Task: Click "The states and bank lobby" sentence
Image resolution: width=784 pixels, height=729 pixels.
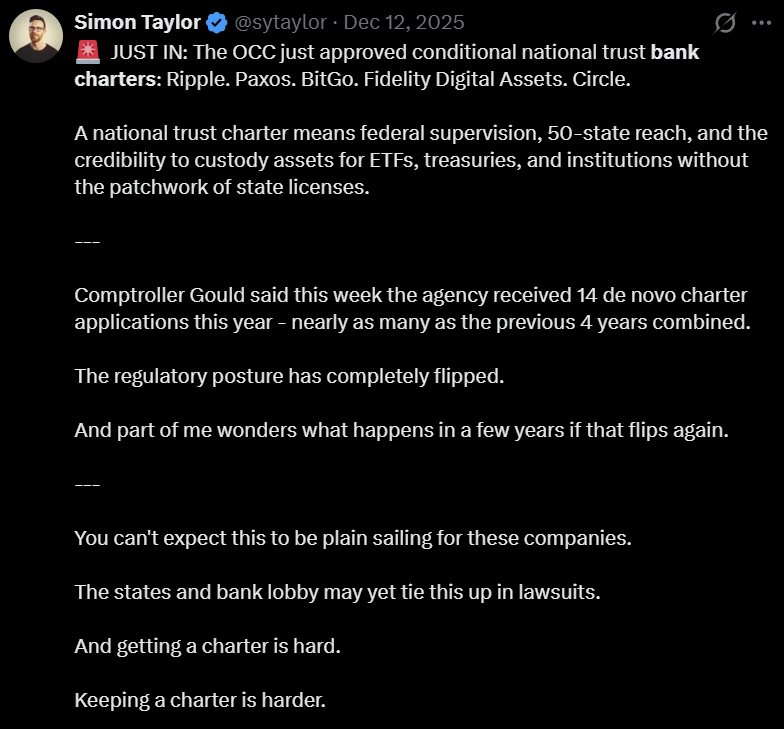Action: 337,591
